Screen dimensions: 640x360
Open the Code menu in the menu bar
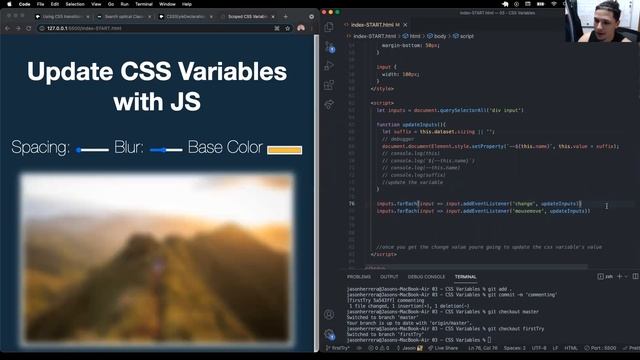(x=24, y=4)
